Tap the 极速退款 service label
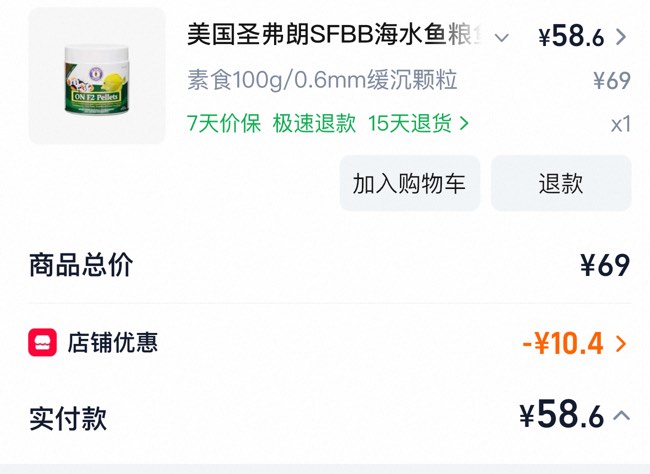Viewport: 650px width, 474px height. (x=314, y=124)
